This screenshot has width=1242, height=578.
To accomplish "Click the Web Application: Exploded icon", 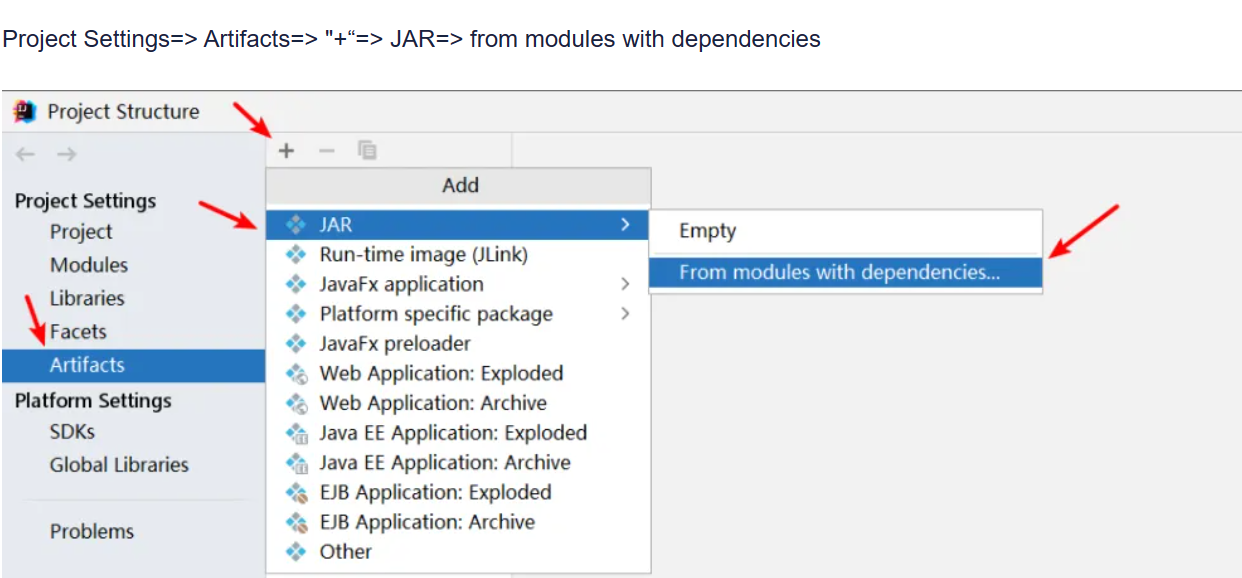I will tap(296, 374).
